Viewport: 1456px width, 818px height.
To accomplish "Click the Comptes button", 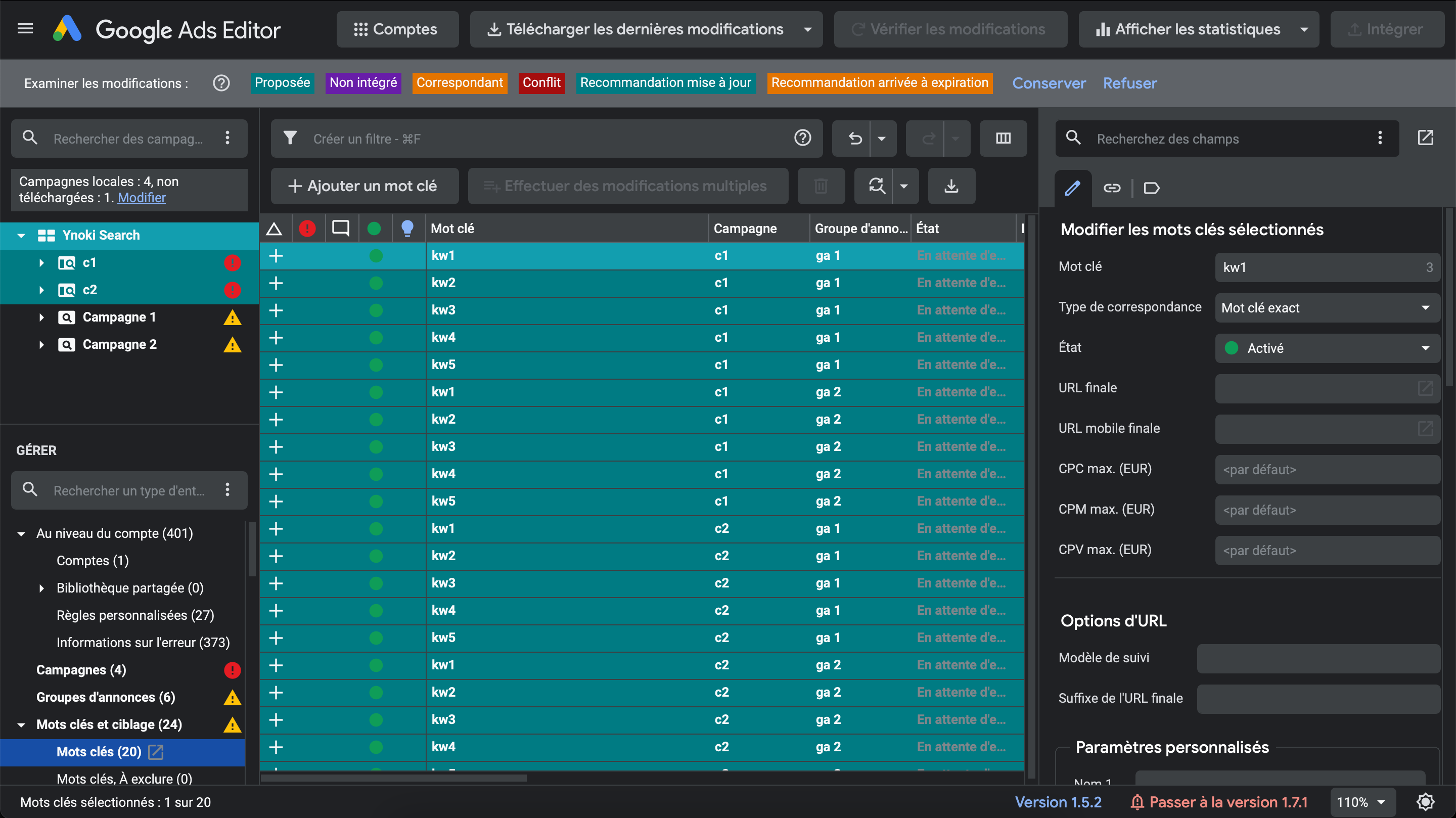I will (x=397, y=29).
